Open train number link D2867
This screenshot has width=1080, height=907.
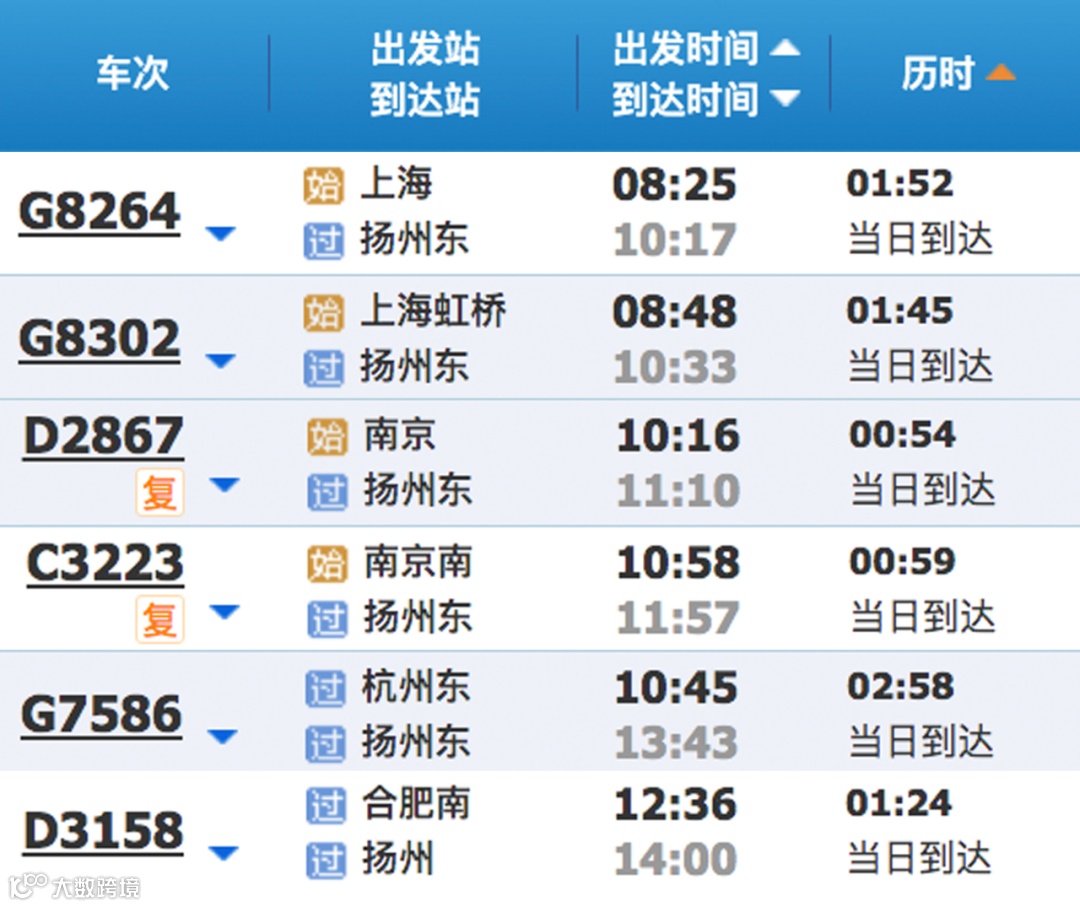tap(104, 437)
